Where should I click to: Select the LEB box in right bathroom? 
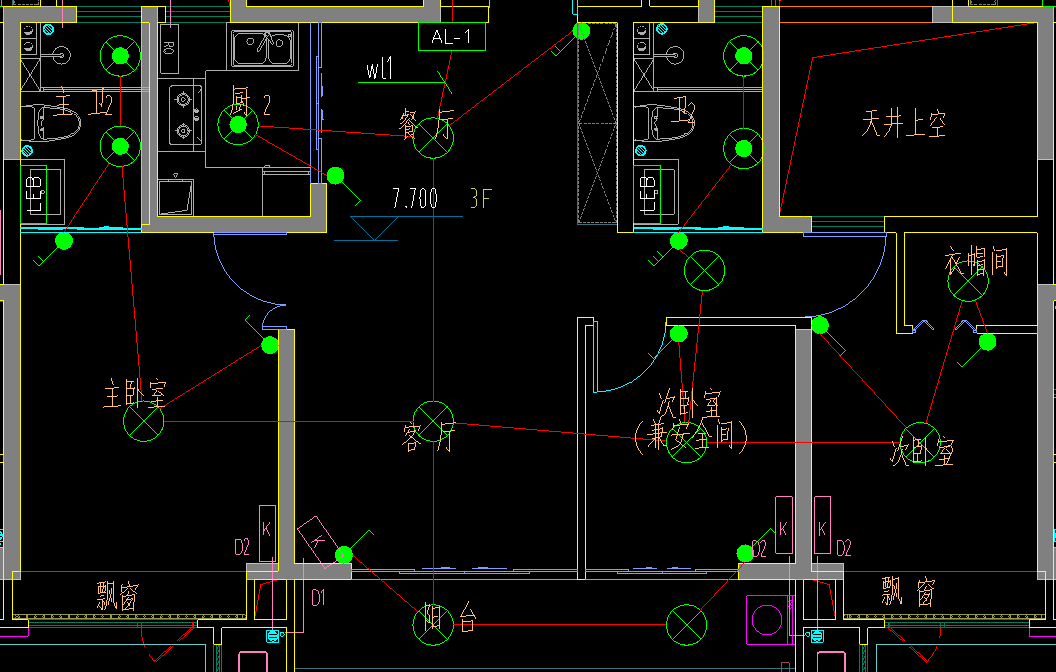pos(649,193)
